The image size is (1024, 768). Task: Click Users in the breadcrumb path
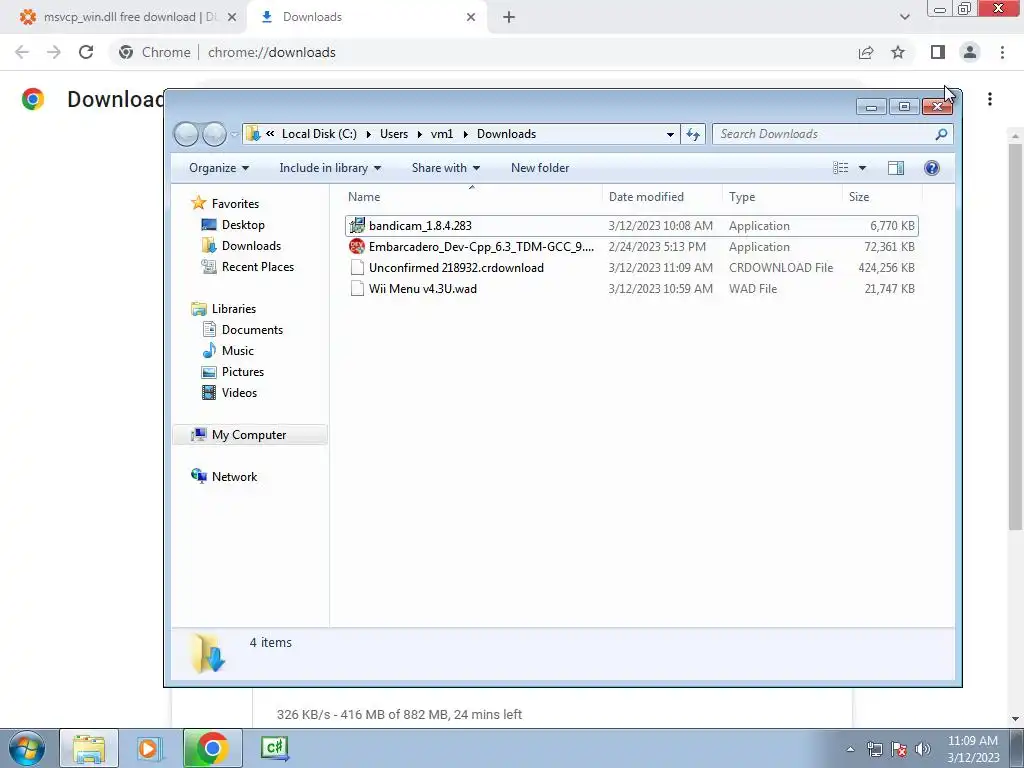tap(394, 134)
